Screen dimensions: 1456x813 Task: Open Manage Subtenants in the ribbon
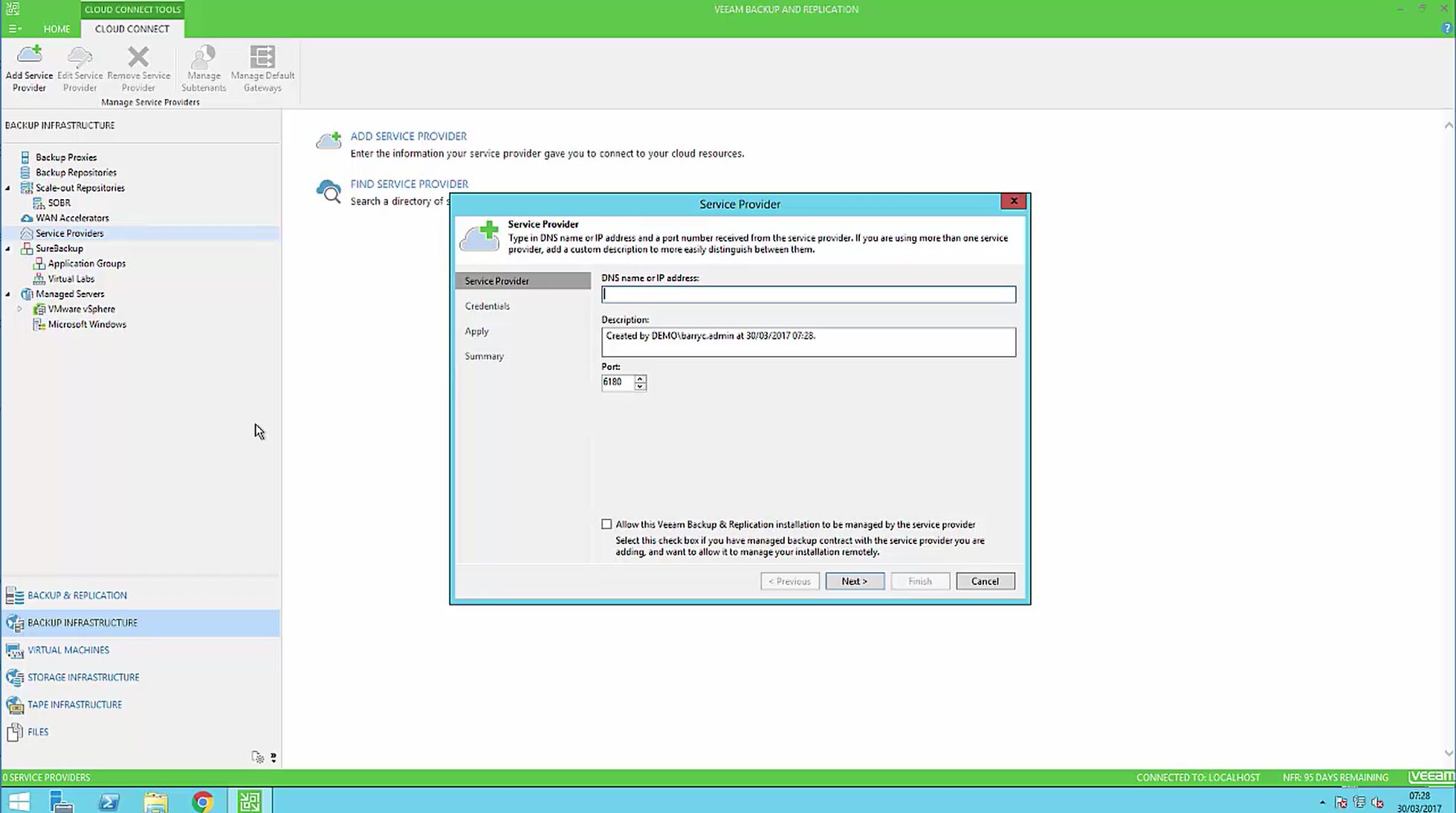click(x=203, y=68)
